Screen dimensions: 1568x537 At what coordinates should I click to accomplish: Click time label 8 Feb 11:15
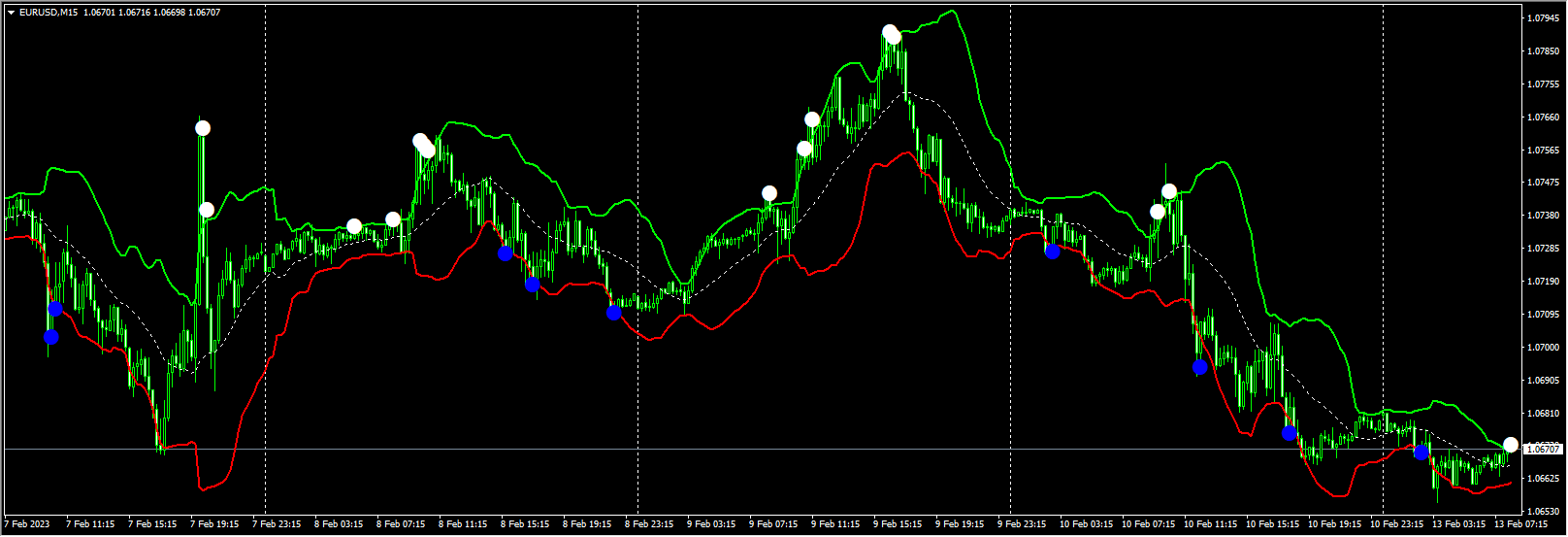[463, 524]
